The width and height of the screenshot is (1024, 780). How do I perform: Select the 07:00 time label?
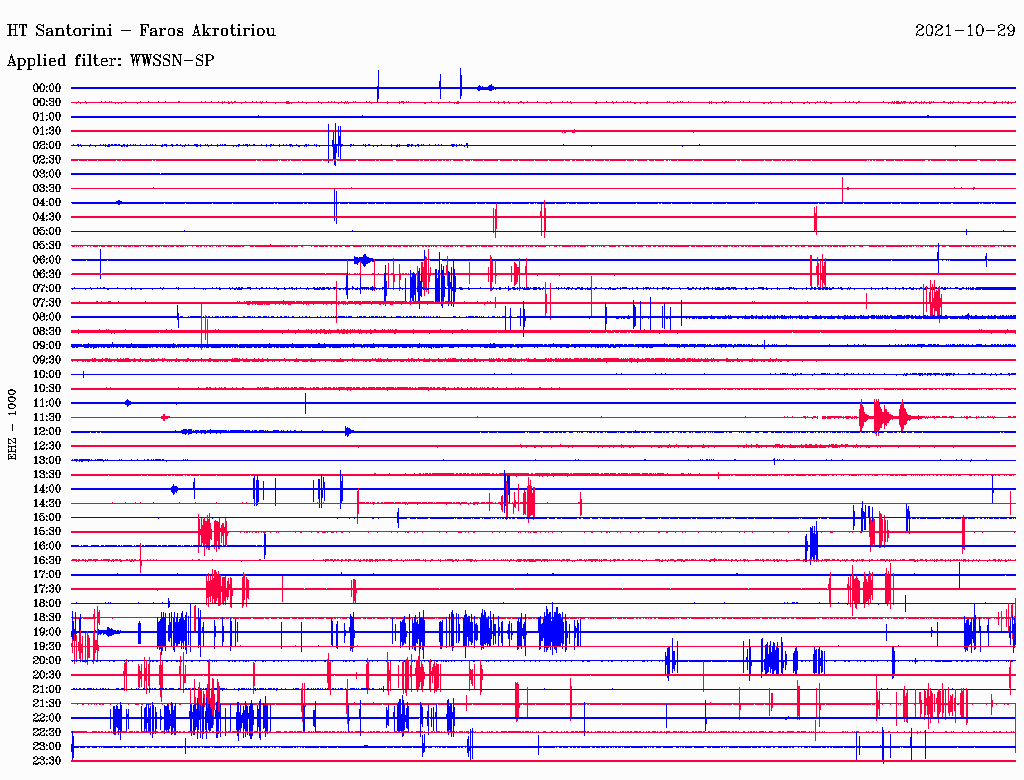[x=47, y=289]
